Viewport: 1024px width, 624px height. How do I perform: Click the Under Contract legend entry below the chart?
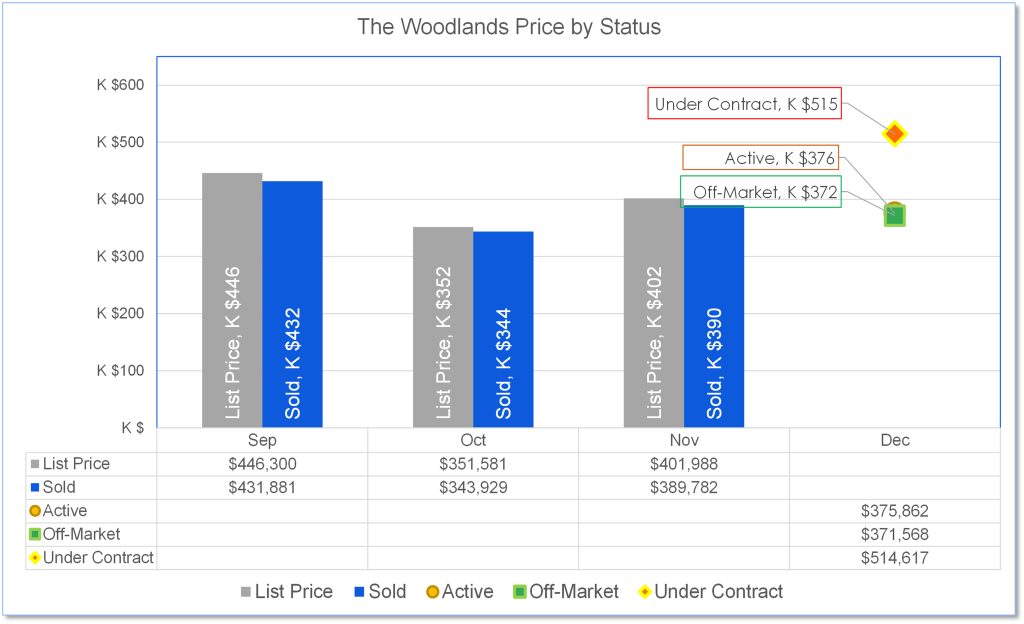712,592
